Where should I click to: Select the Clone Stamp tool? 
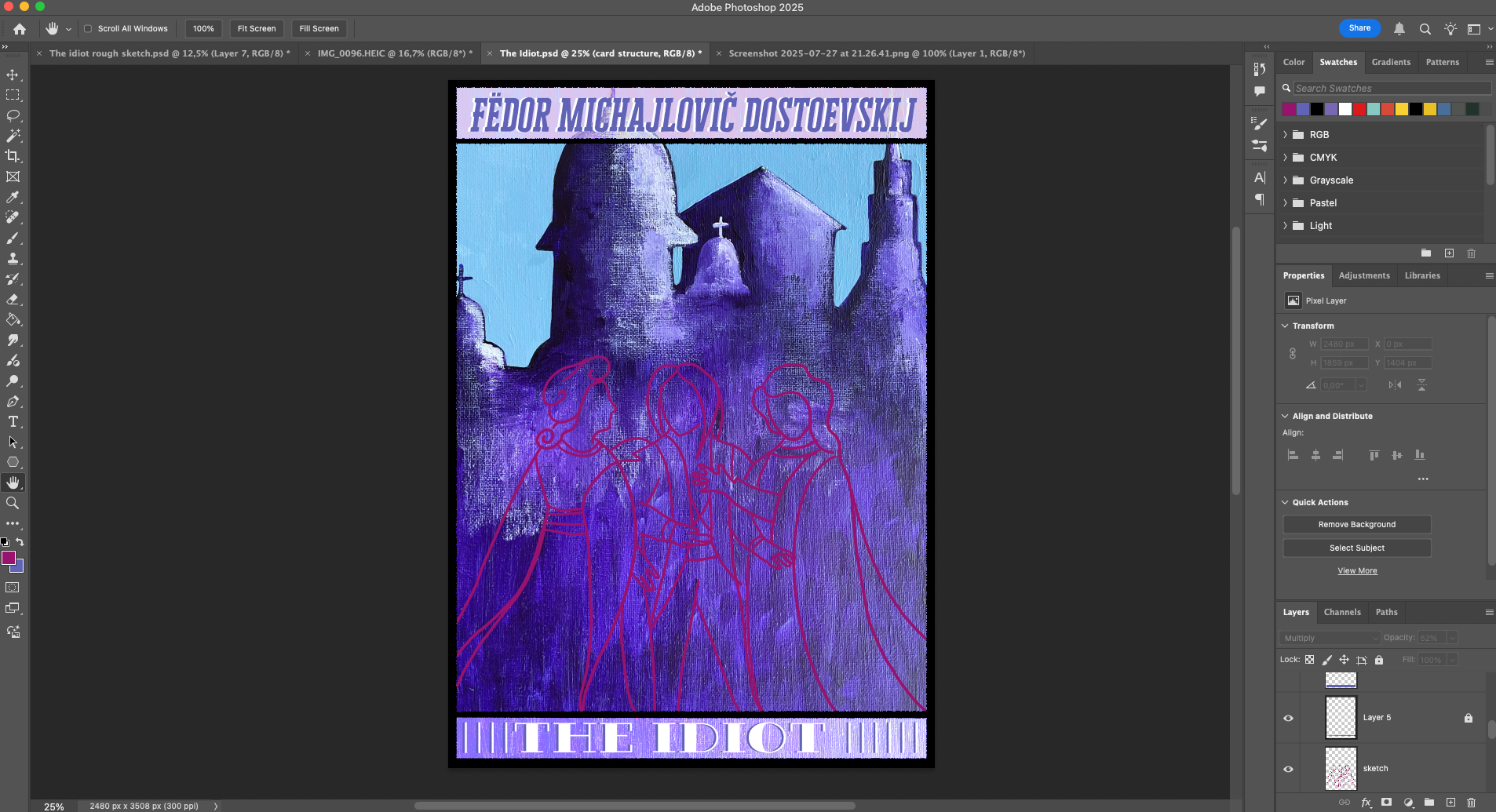(x=13, y=258)
